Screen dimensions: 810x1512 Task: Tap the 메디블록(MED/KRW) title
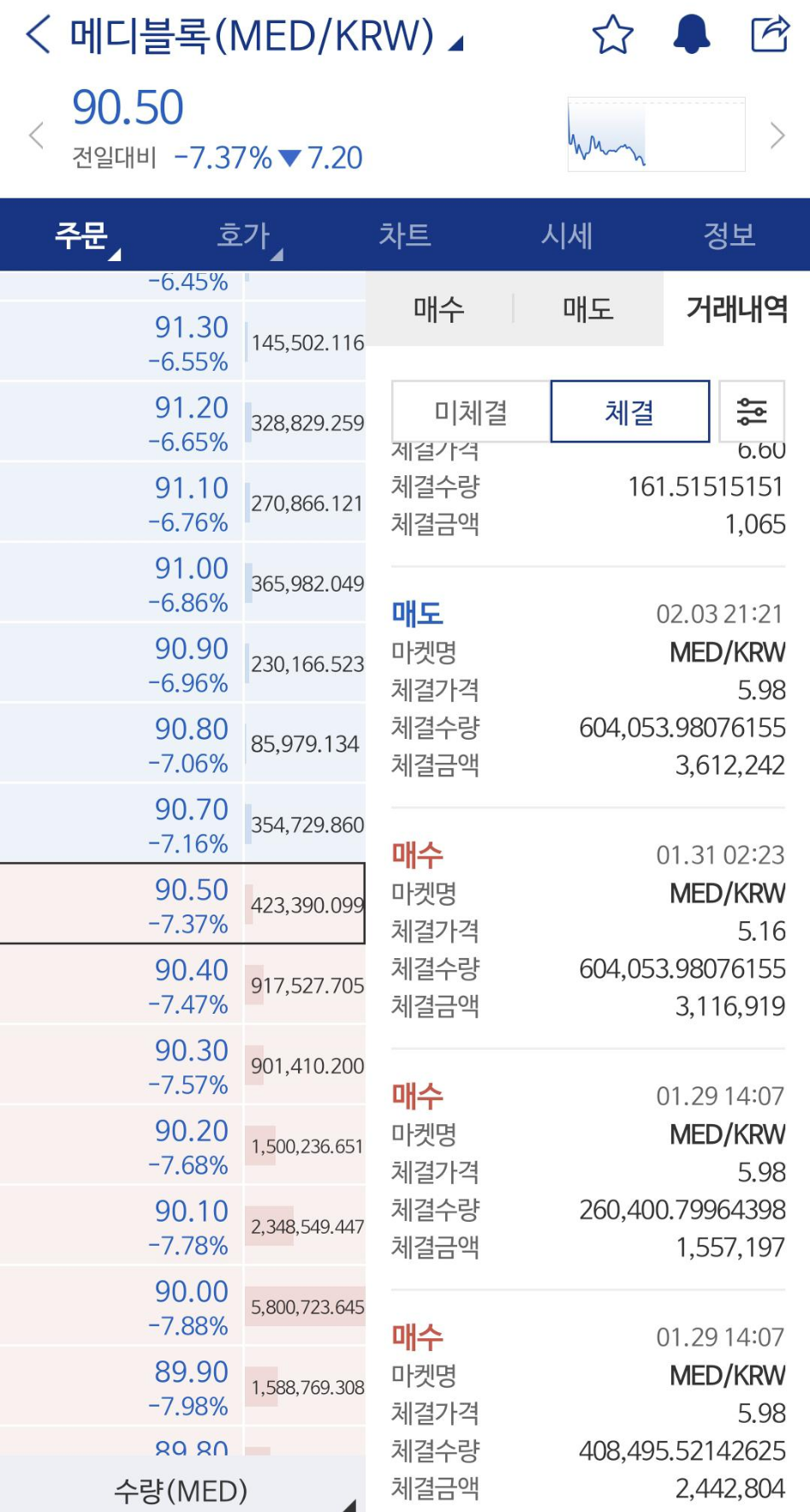(x=253, y=35)
